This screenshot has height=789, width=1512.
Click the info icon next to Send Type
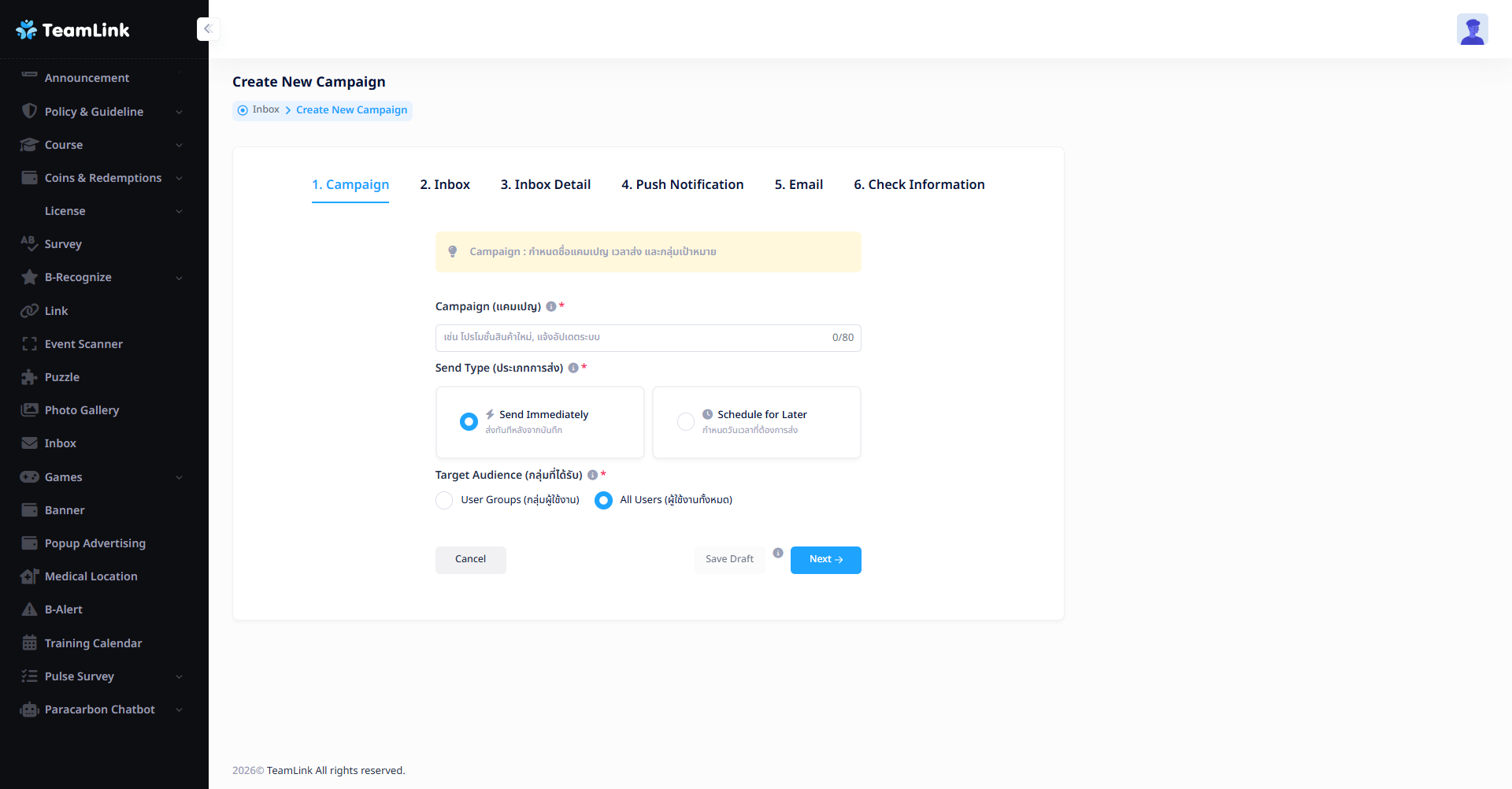tap(573, 368)
